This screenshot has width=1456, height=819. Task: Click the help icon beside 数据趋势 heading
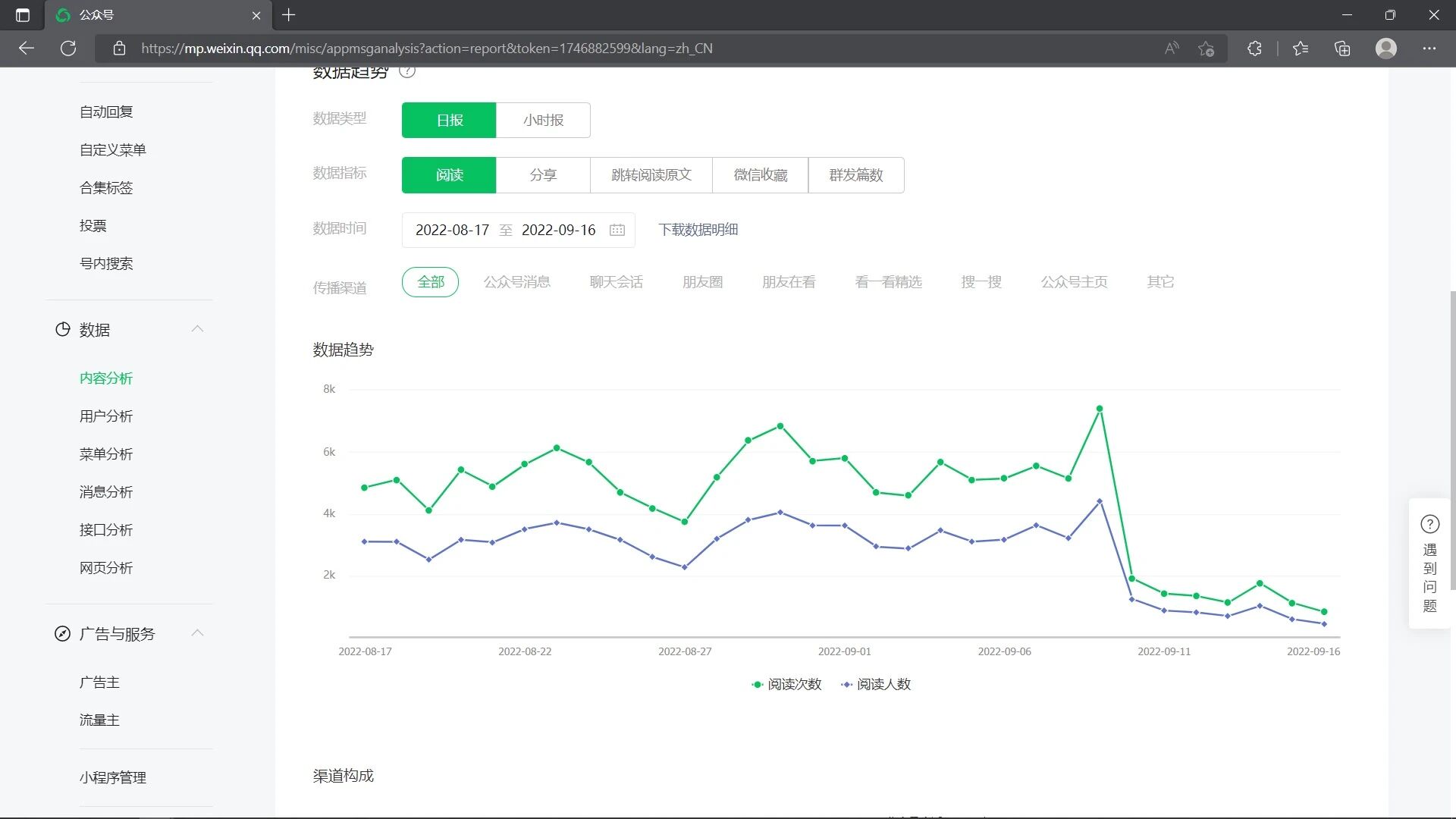[407, 72]
